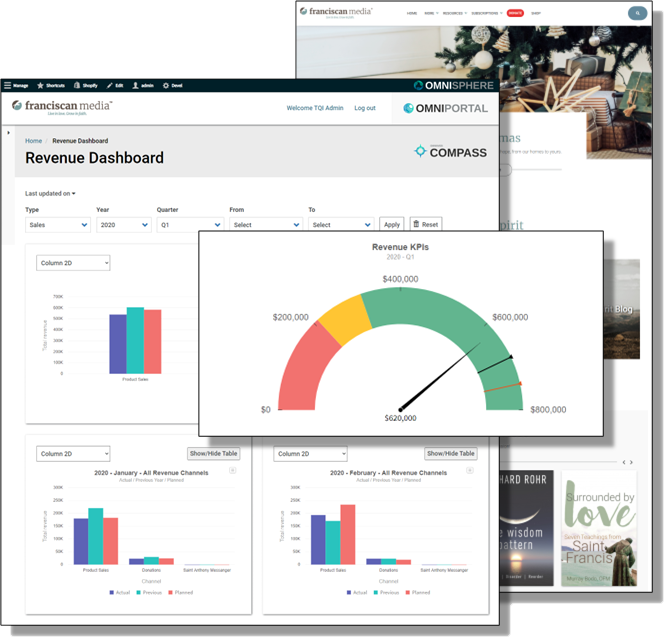Open the Year dropdown set to 2020
664x637 pixels.
click(x=124, y=224)
